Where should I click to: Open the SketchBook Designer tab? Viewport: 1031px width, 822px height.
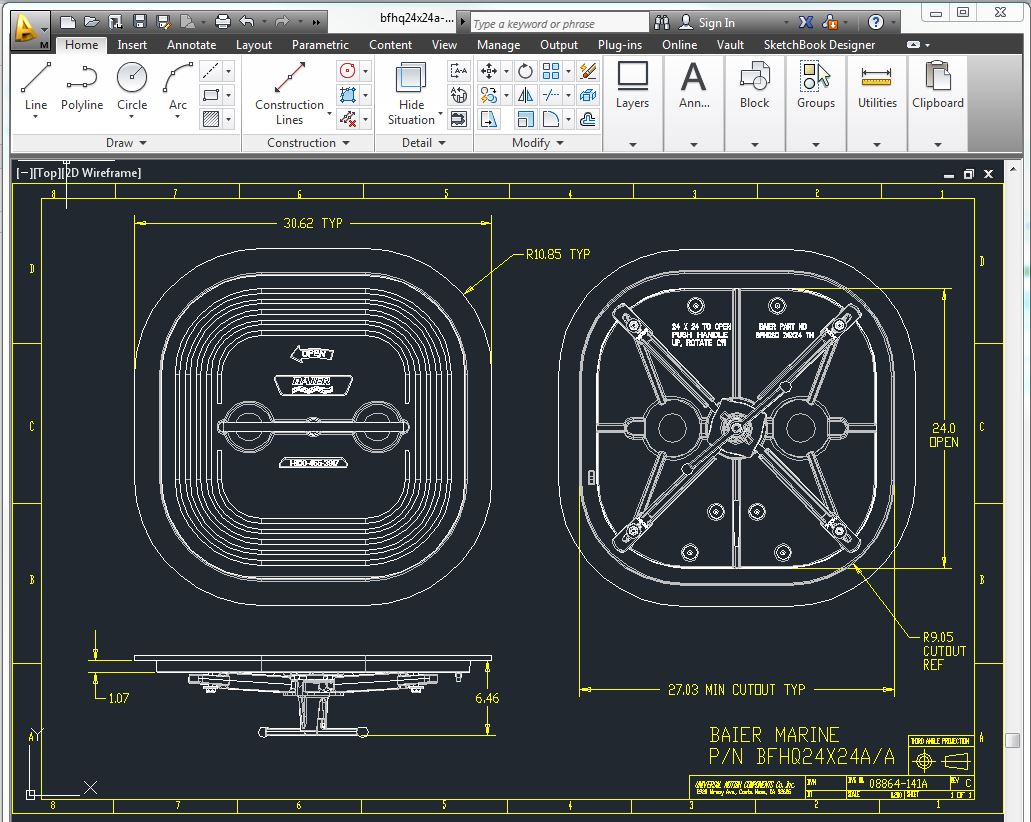click(819, 45)
